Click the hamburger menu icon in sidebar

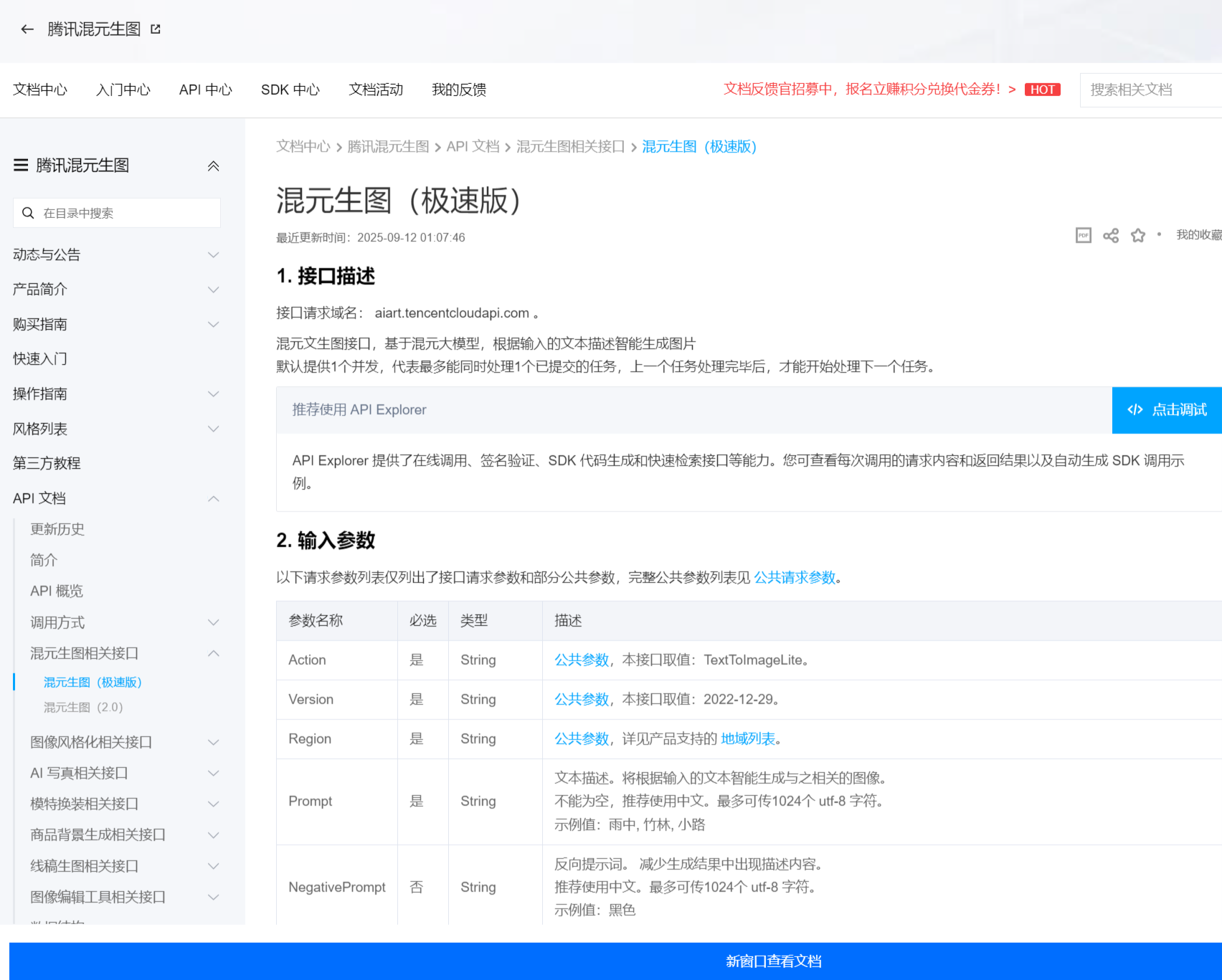pos(21,166)
